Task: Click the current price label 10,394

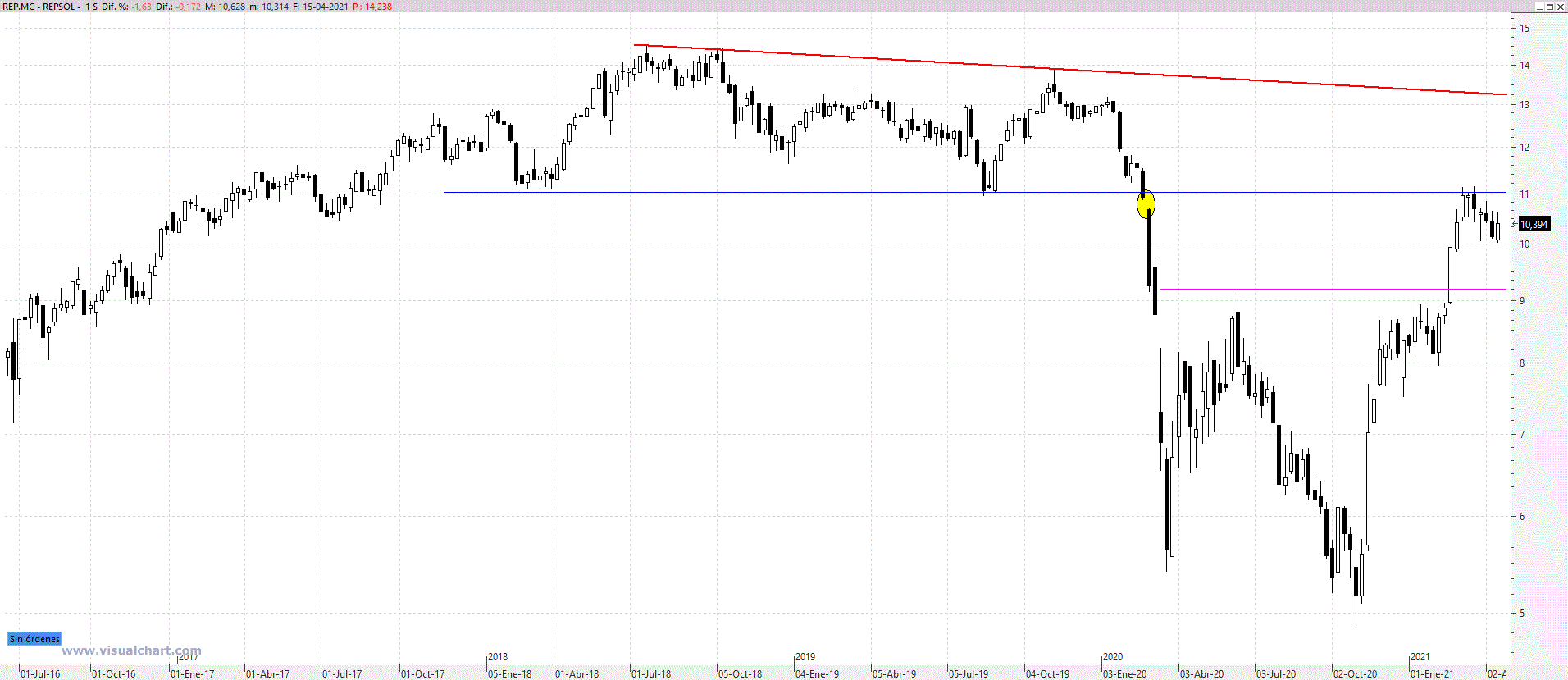Action: tap(1534, 224)
